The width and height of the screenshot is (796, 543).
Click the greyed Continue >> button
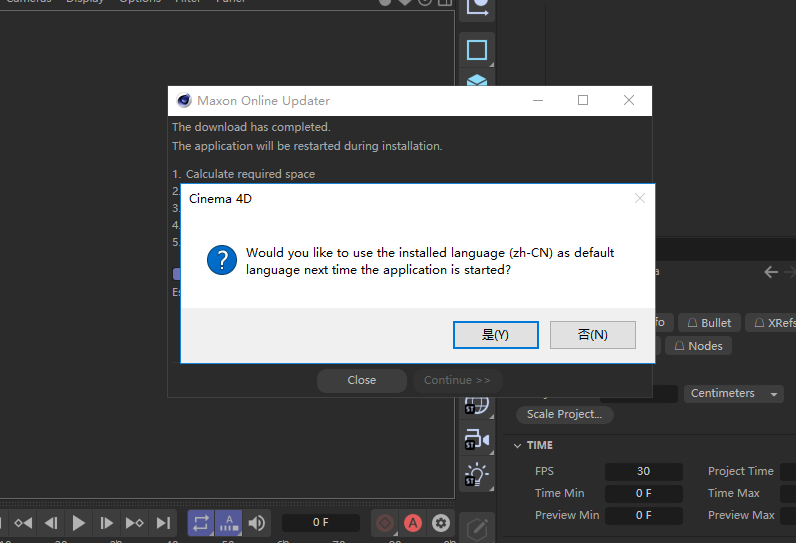[x=457, y=380]
